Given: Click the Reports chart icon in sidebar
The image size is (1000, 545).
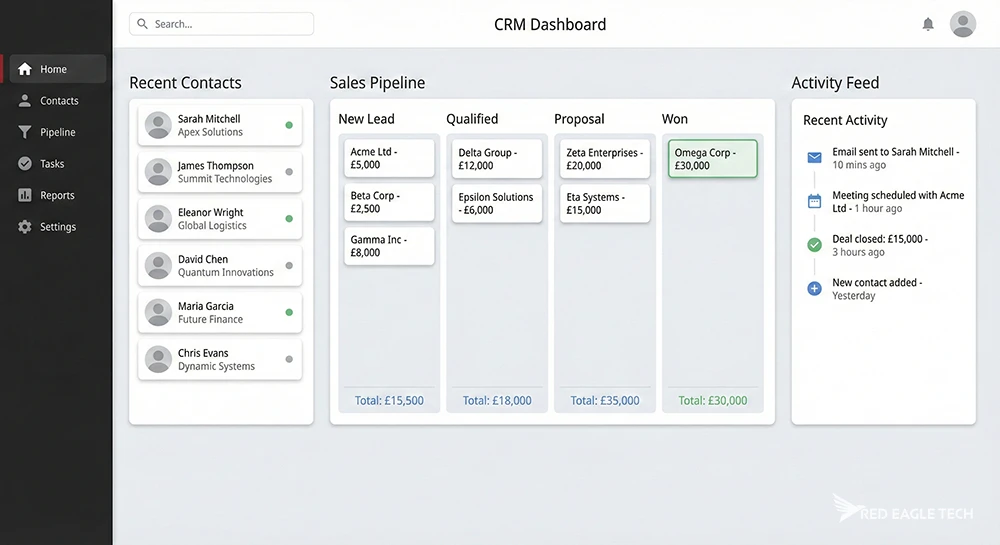Looking at the screenshot, I should [x=25, y=195].
